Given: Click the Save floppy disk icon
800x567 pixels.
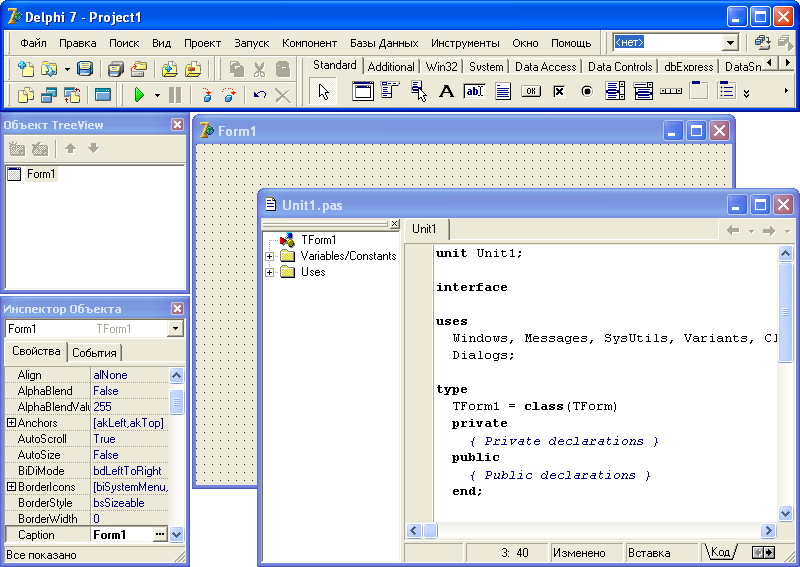Looking at the screenshot, I should click(85, 68).
